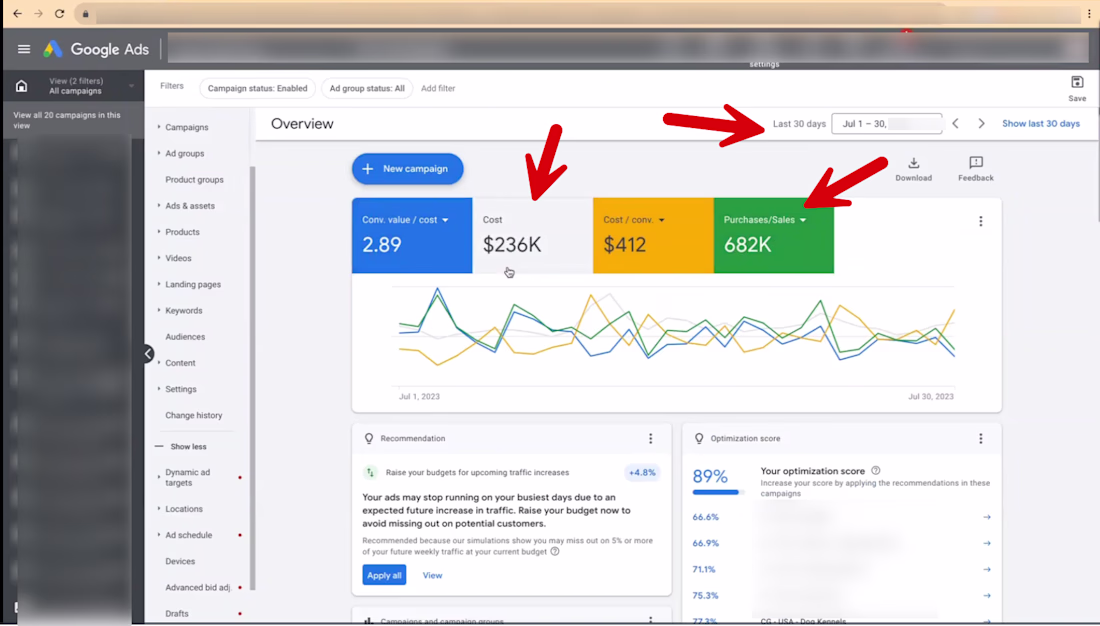Click the Apply all button

coord(384,575)
